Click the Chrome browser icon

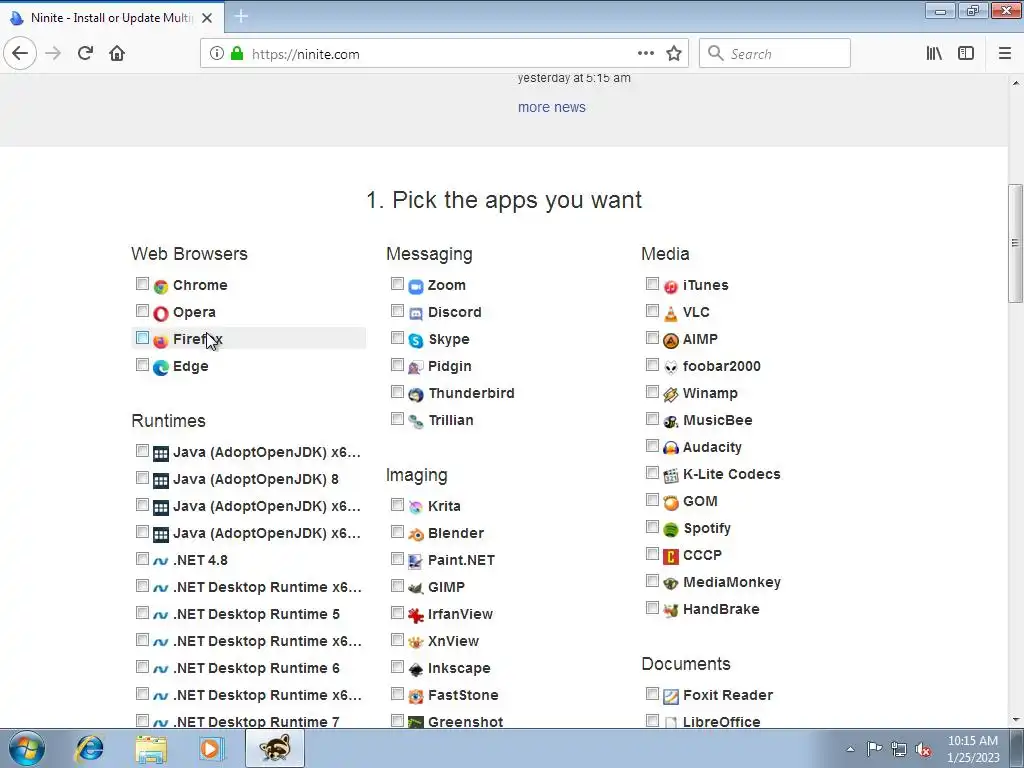tap(161, 286)
